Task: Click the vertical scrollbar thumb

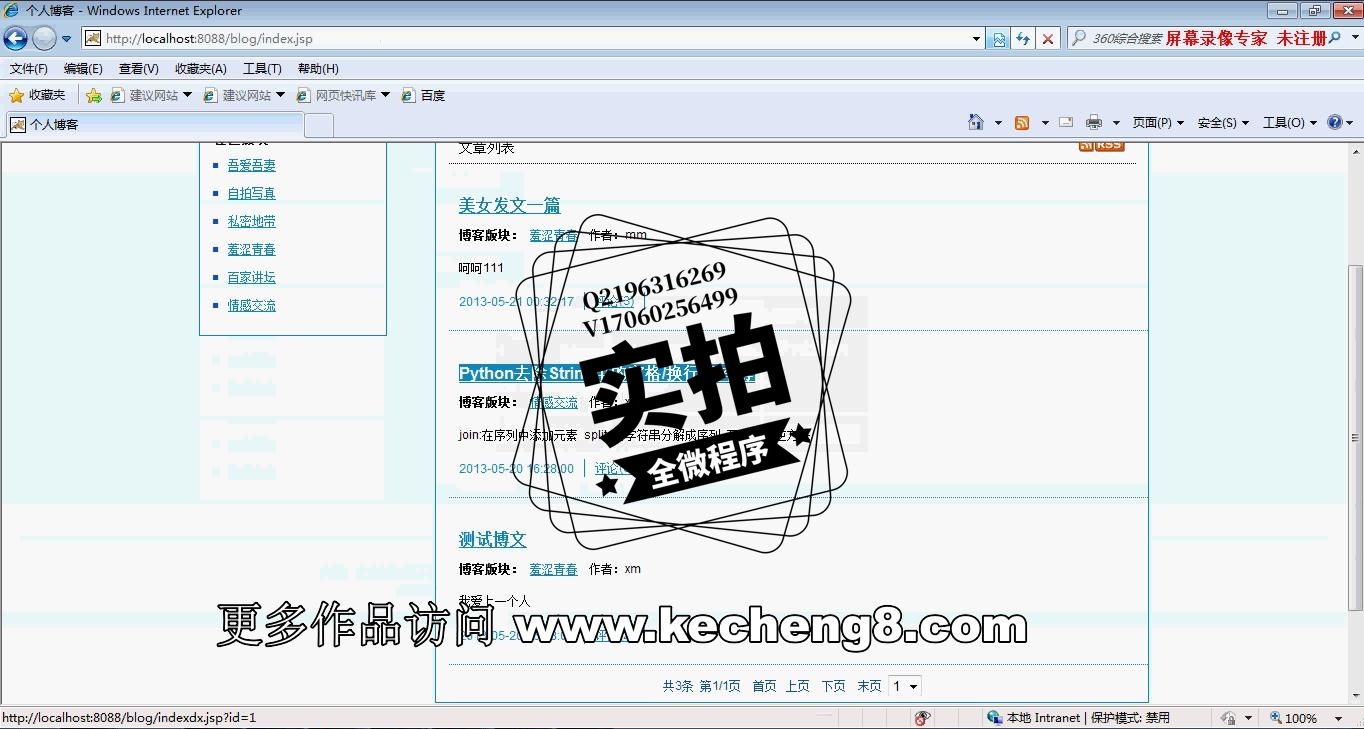Action: [x=1355, y=438]
